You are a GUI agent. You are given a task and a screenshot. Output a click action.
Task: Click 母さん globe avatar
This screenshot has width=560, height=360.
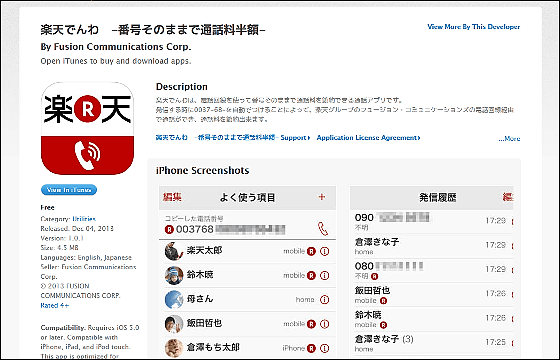174,299
